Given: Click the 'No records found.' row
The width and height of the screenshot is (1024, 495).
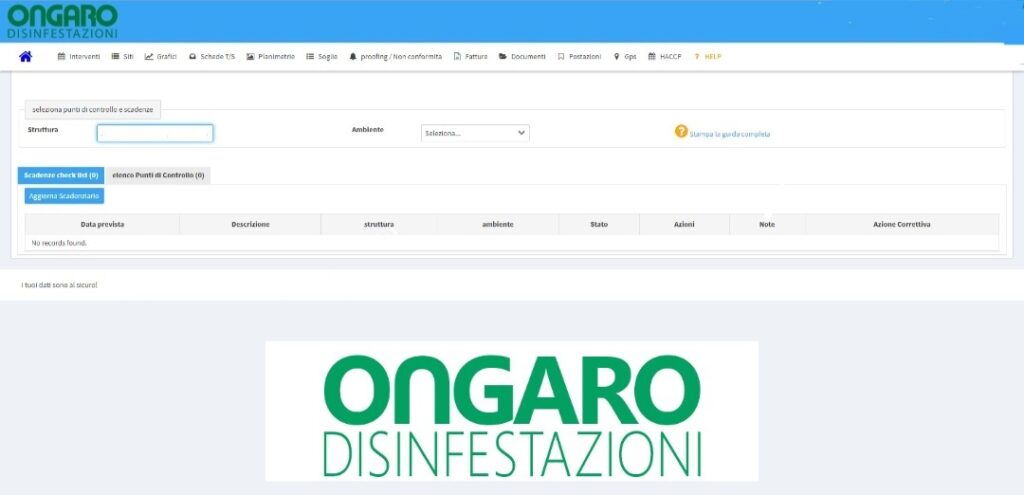Looking at the screenshot, I should click(512, 243).
